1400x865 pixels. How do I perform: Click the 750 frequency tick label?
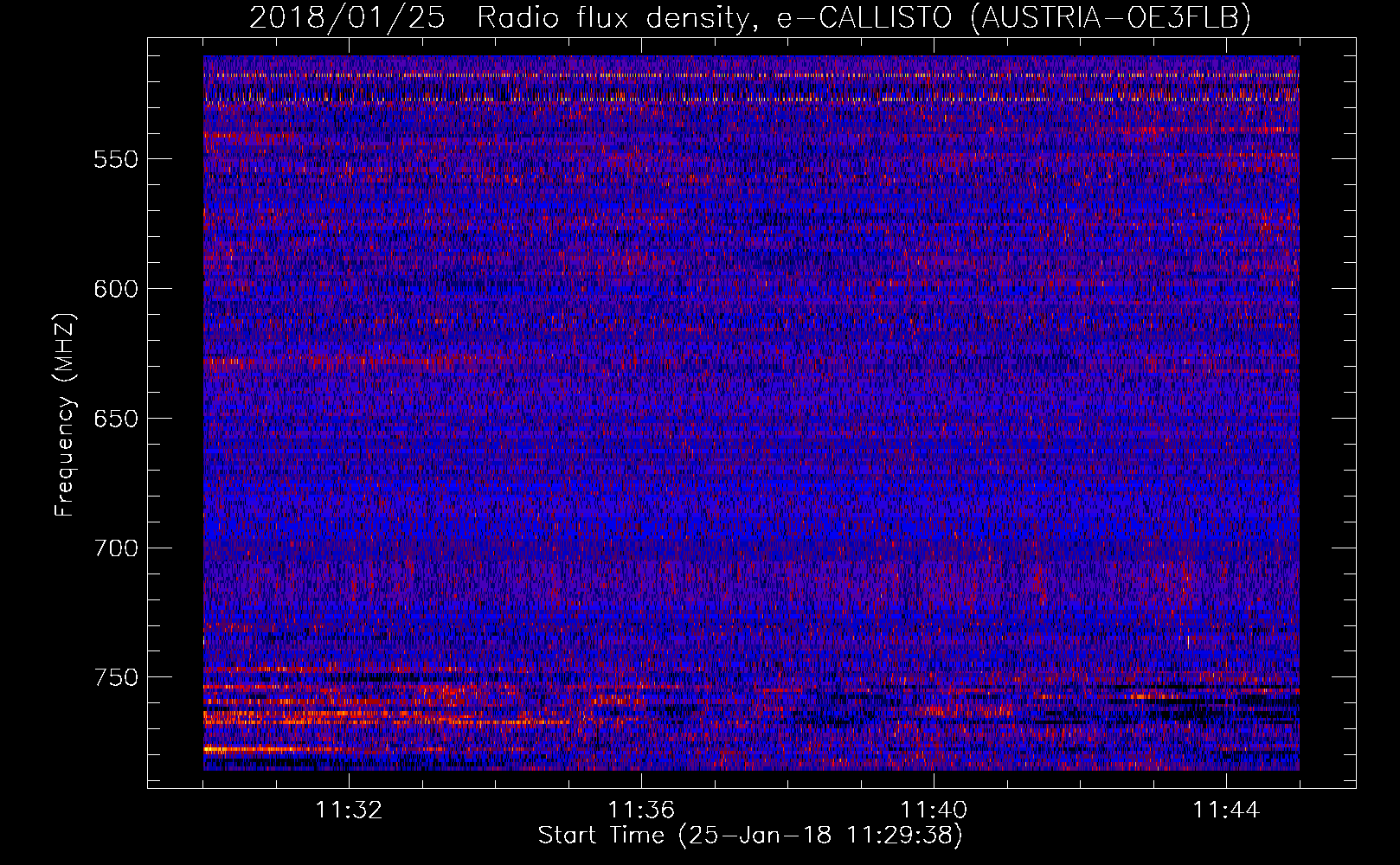116,677
